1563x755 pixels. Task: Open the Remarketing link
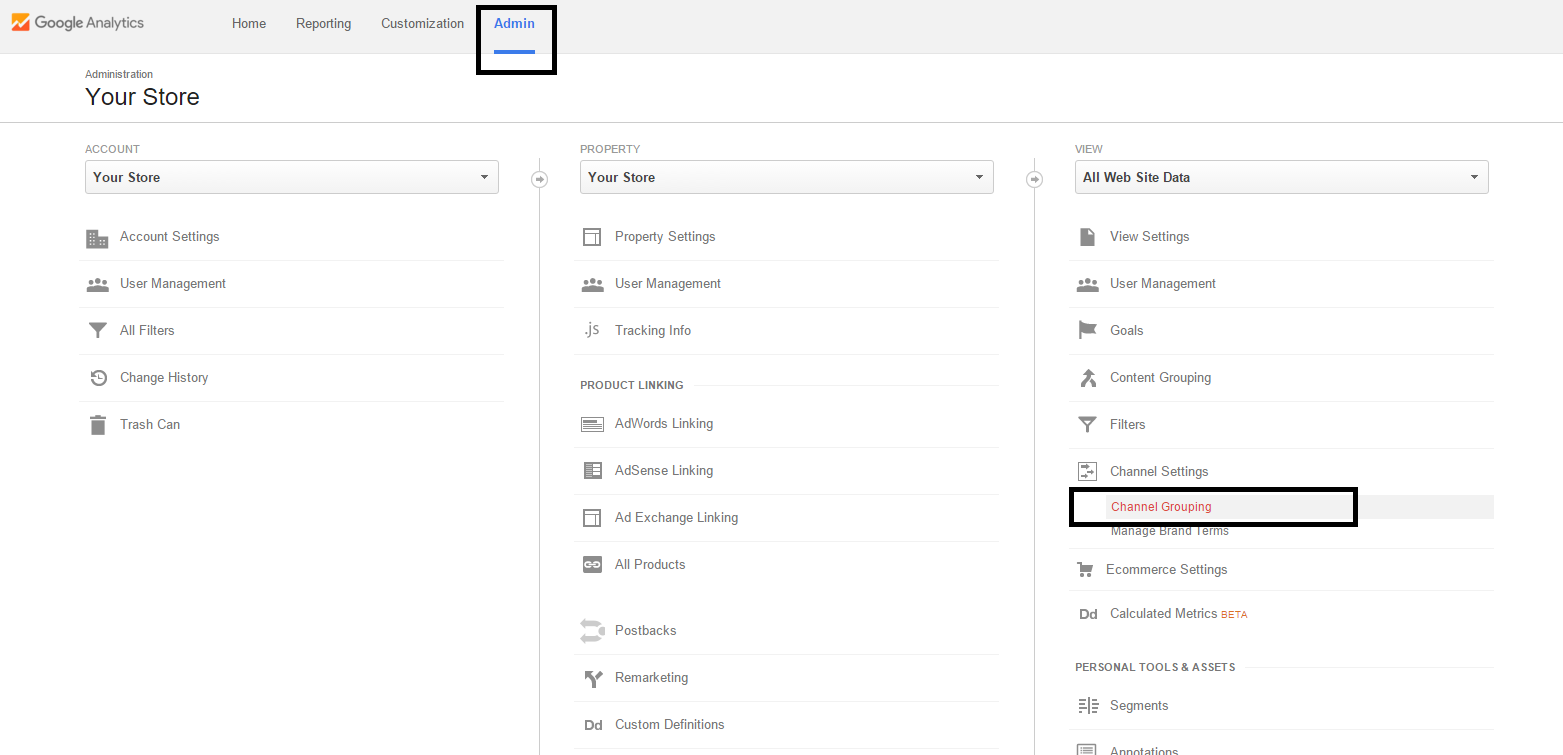pos(651,678)
